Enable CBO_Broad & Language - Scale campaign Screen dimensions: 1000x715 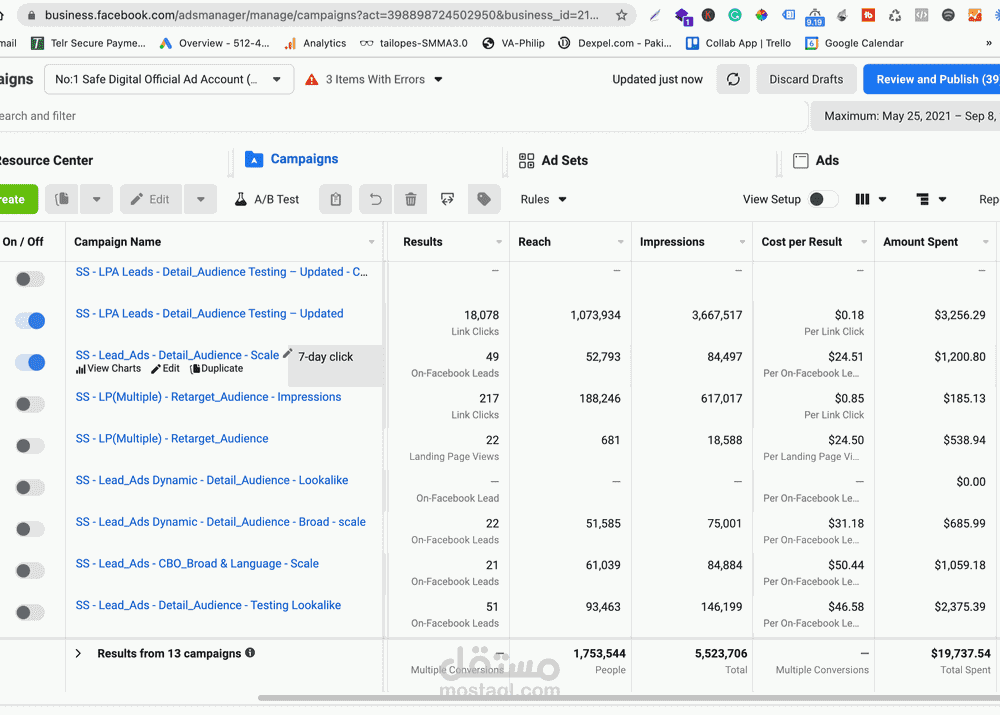click(x=30, y=571)
